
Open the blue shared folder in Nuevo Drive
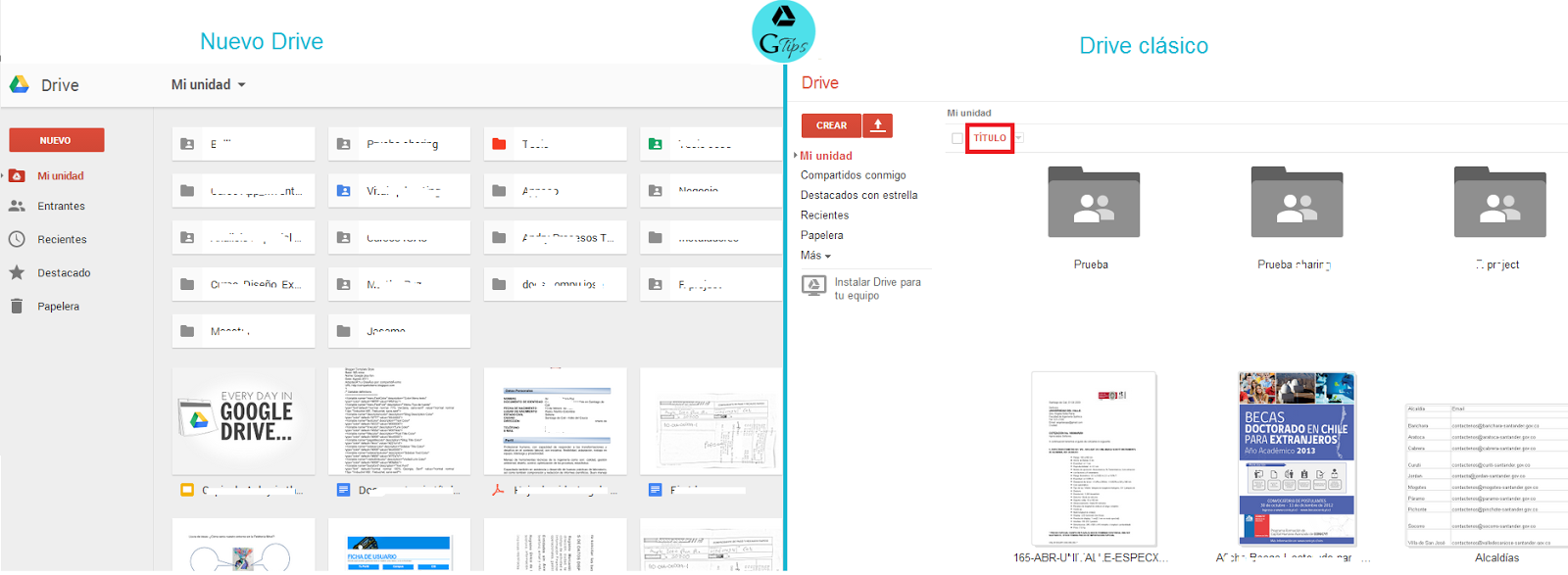pos(399,191)
